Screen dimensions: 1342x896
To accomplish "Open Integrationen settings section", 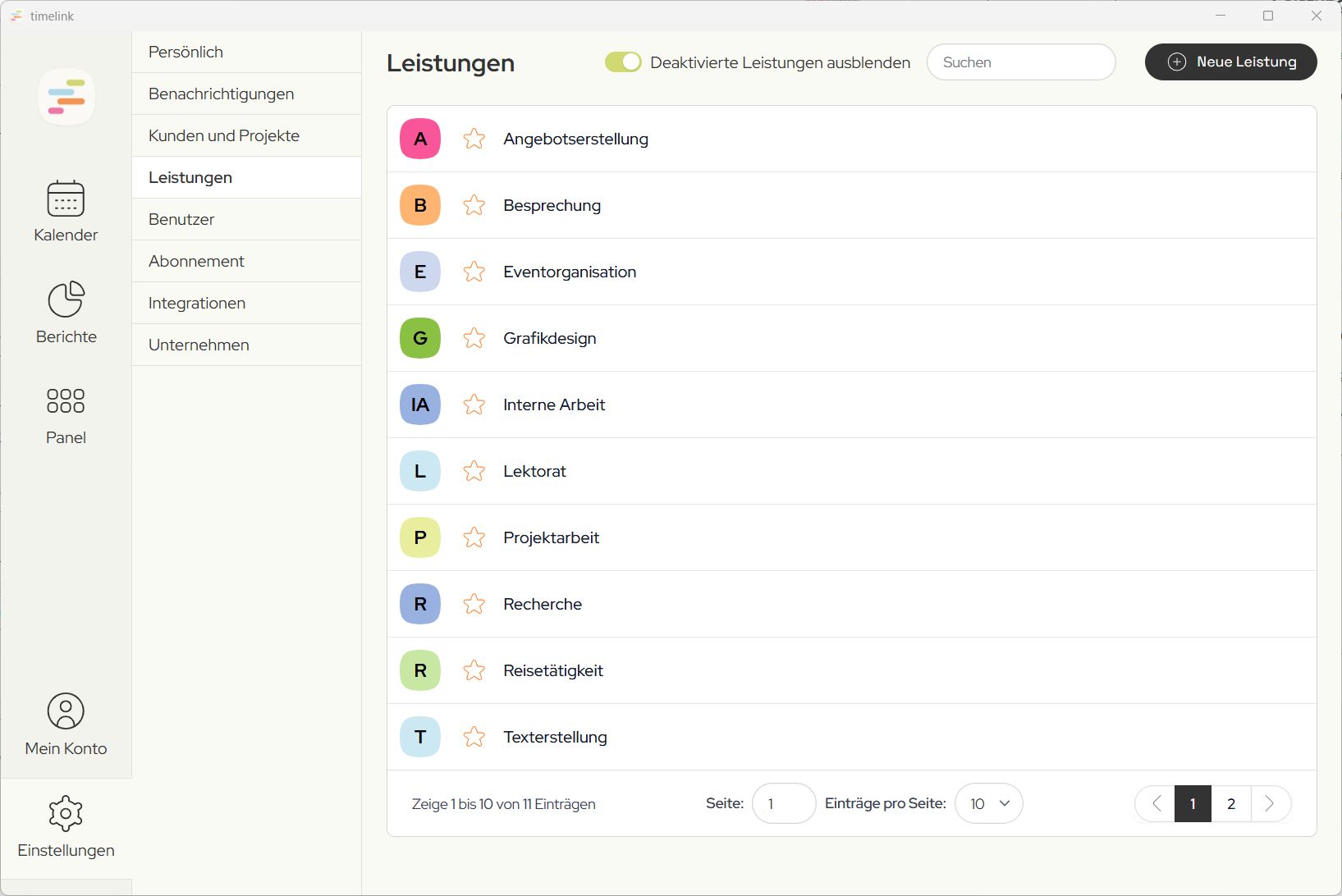I will click(x=246, y=304).
